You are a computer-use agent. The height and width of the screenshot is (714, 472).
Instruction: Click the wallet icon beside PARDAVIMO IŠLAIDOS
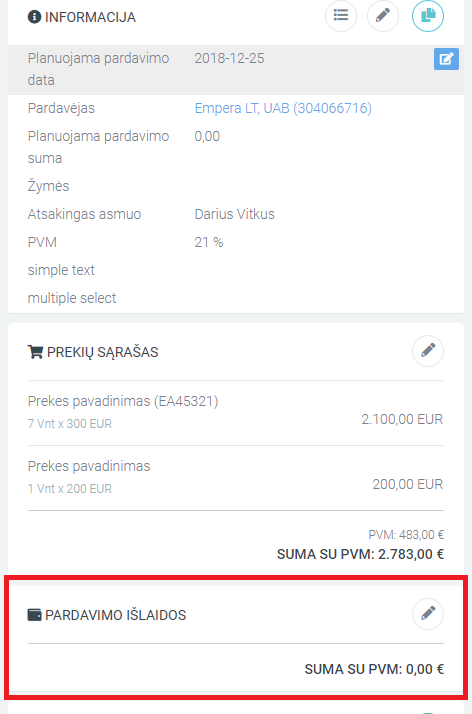coord(35,615)
